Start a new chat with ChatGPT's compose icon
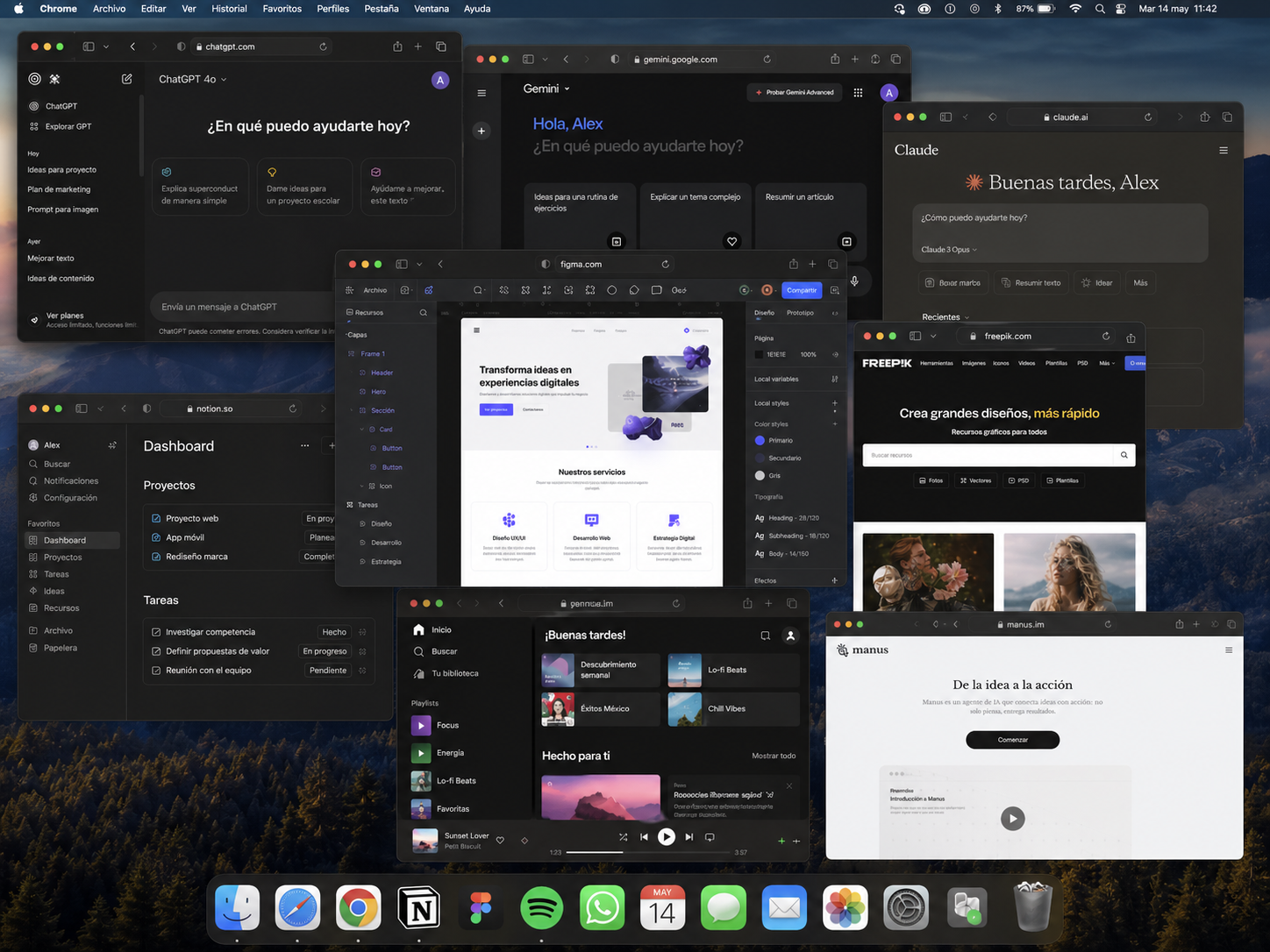Image resolution: width=1270 pixels, height=952 pixels. tap(126, 79)
